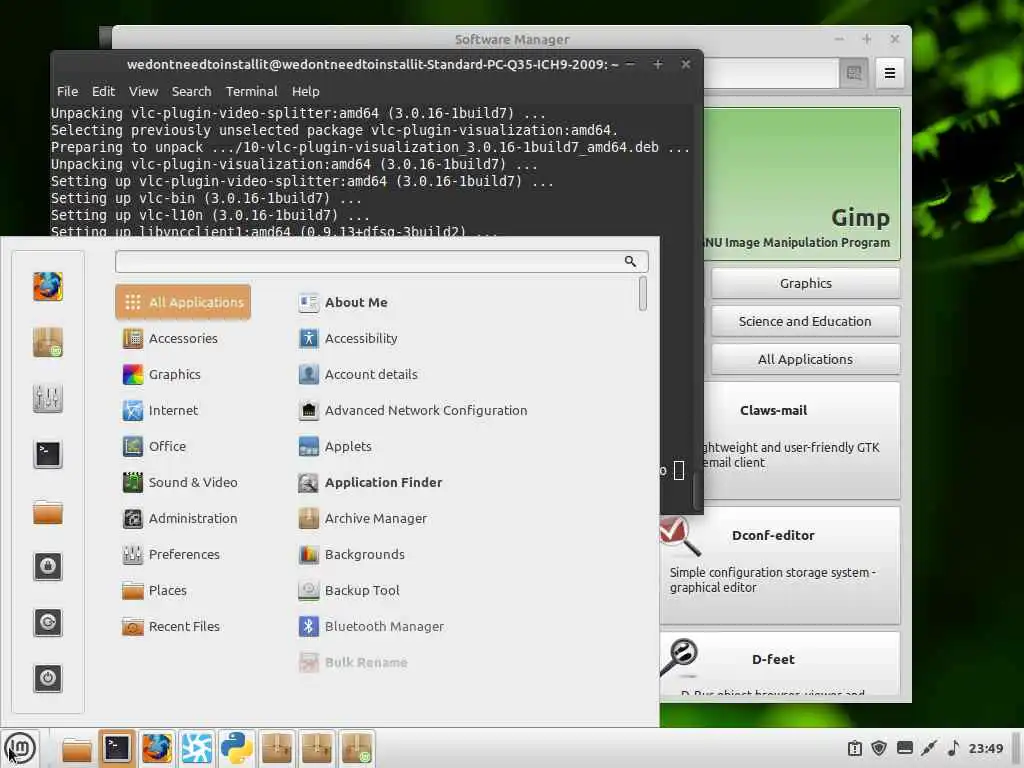The width and height of the screenshot is (1024, 768).
Task: Click the search magnifier in menu search box
Action: tap(630, 261)
